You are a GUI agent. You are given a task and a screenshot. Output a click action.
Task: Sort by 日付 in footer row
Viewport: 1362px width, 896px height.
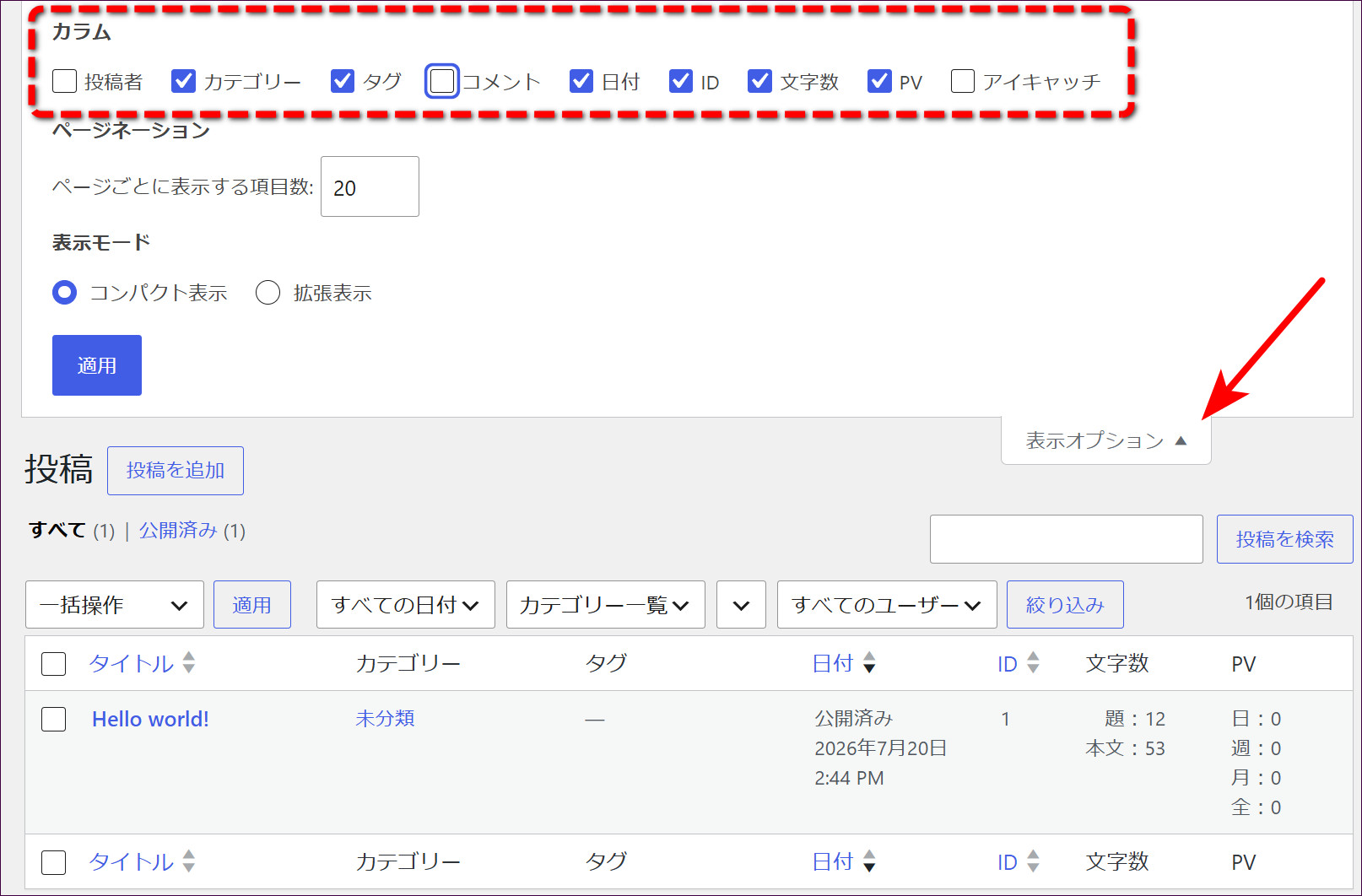[833, 862]
